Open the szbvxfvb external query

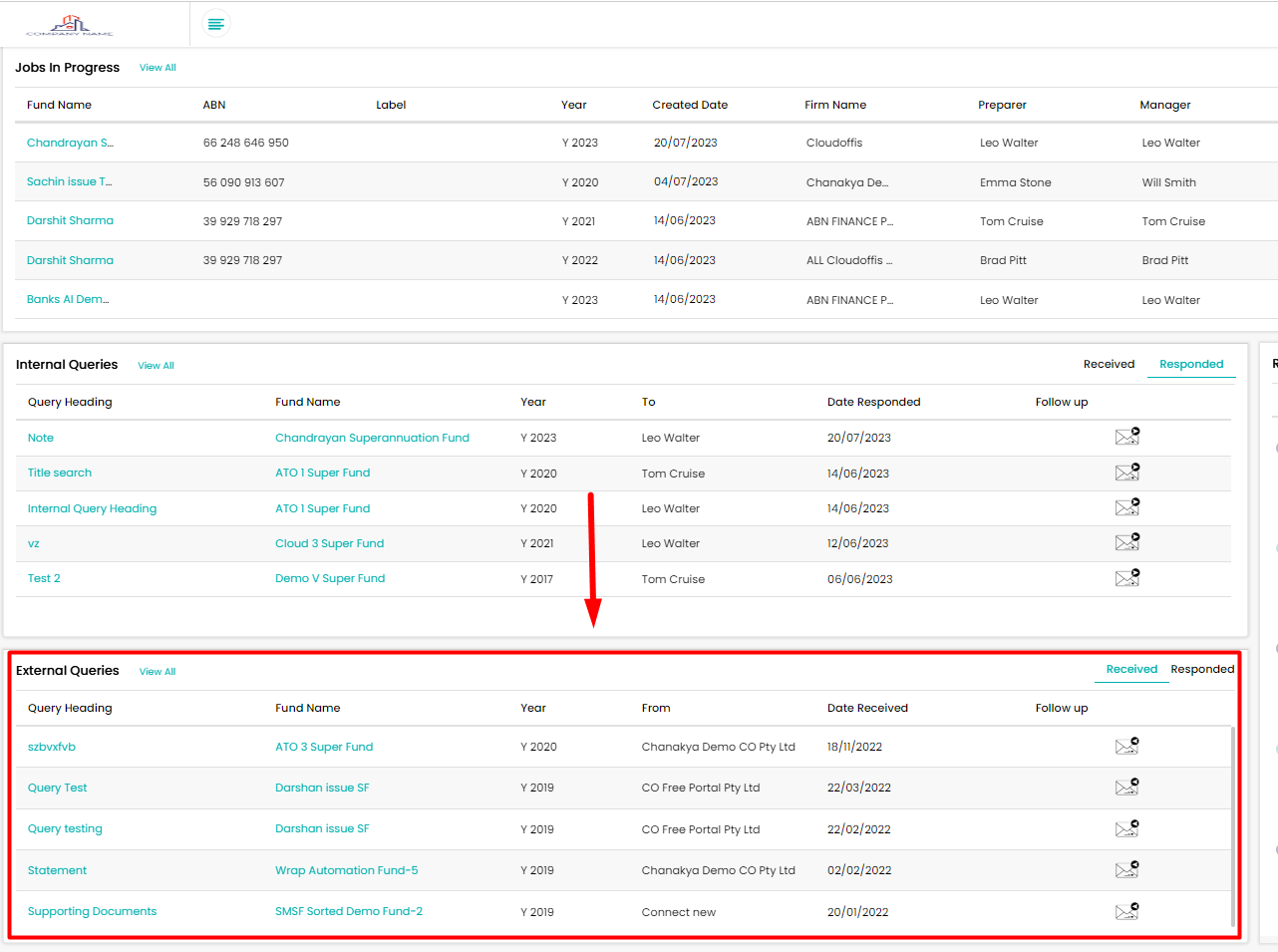[52, 747]
